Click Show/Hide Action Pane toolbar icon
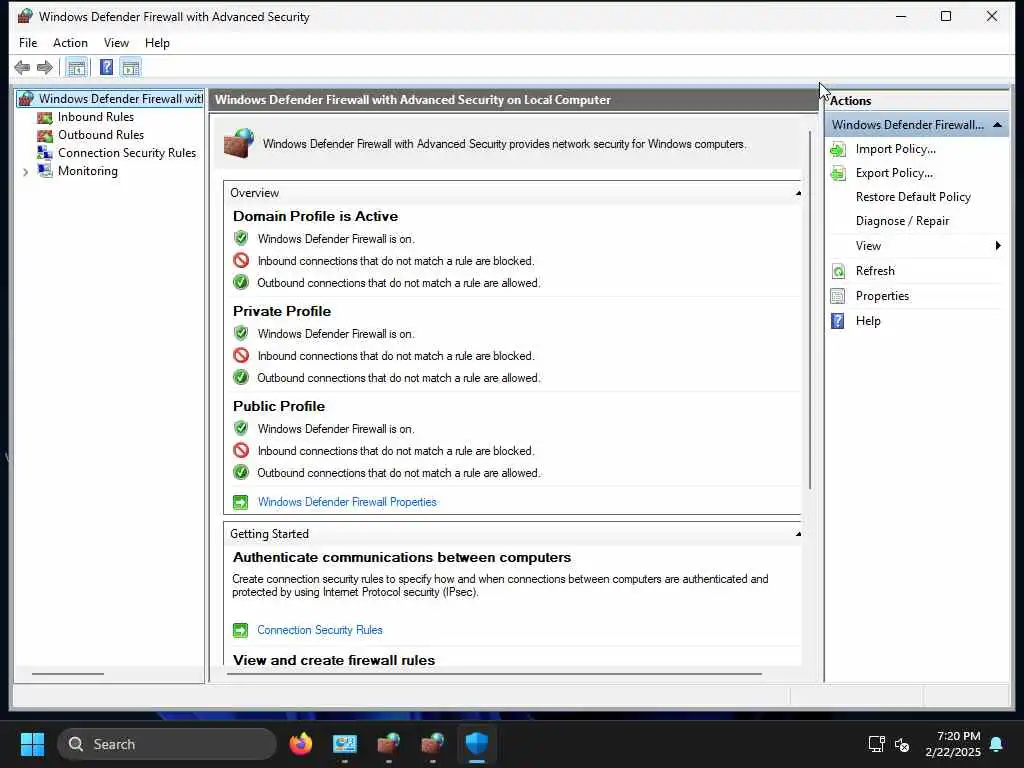The height and width of the screenshot is (768, 1024). 131,67
